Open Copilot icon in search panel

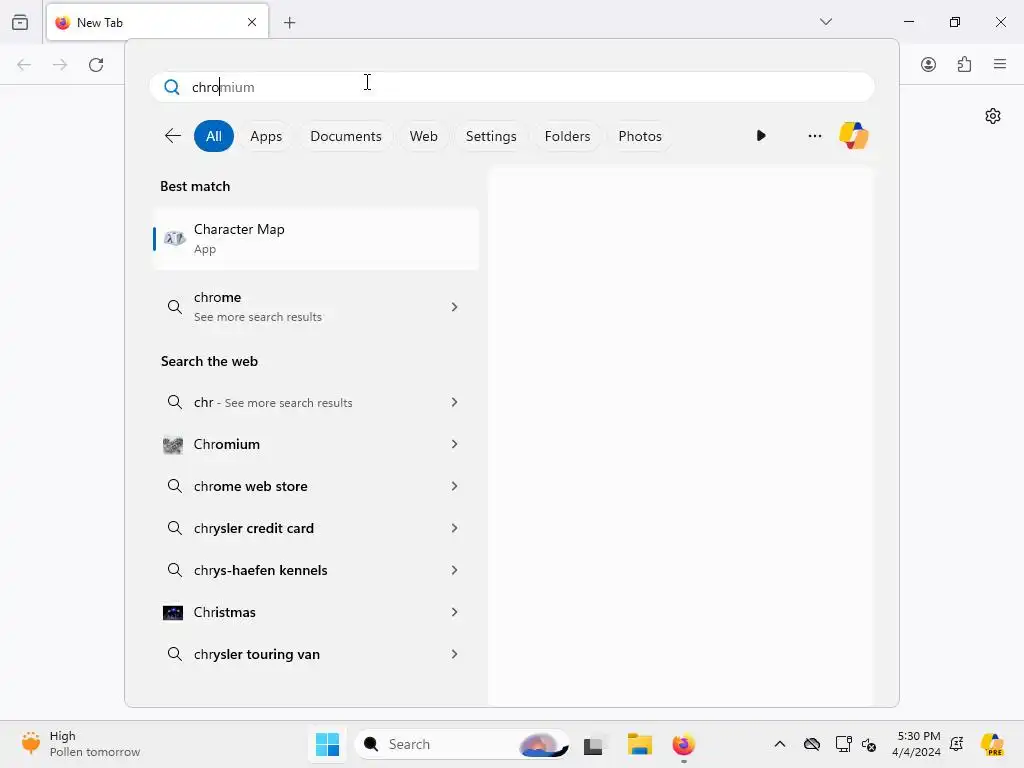[854, 136]
